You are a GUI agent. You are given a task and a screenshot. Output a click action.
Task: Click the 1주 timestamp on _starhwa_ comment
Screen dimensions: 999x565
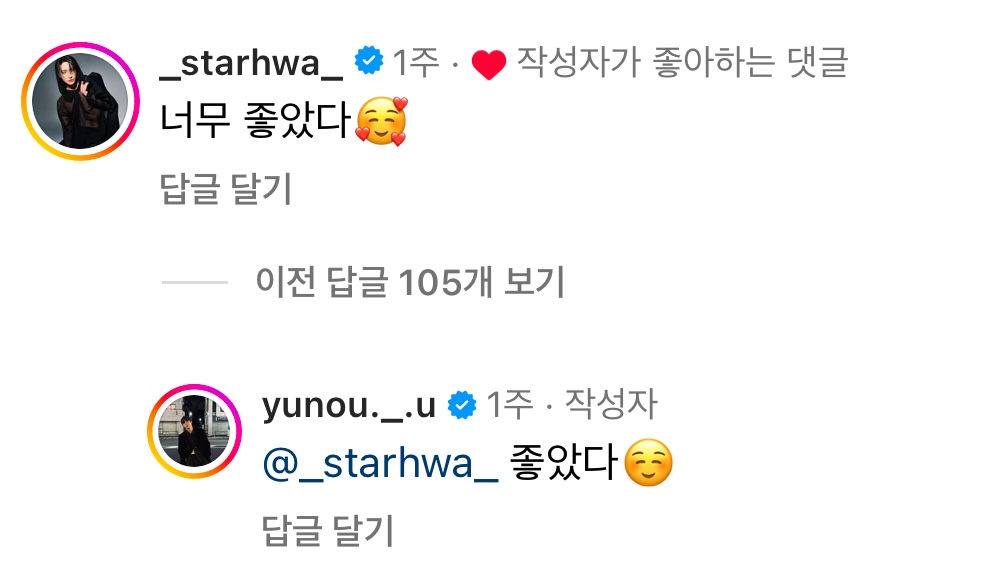tap(416, 62)
